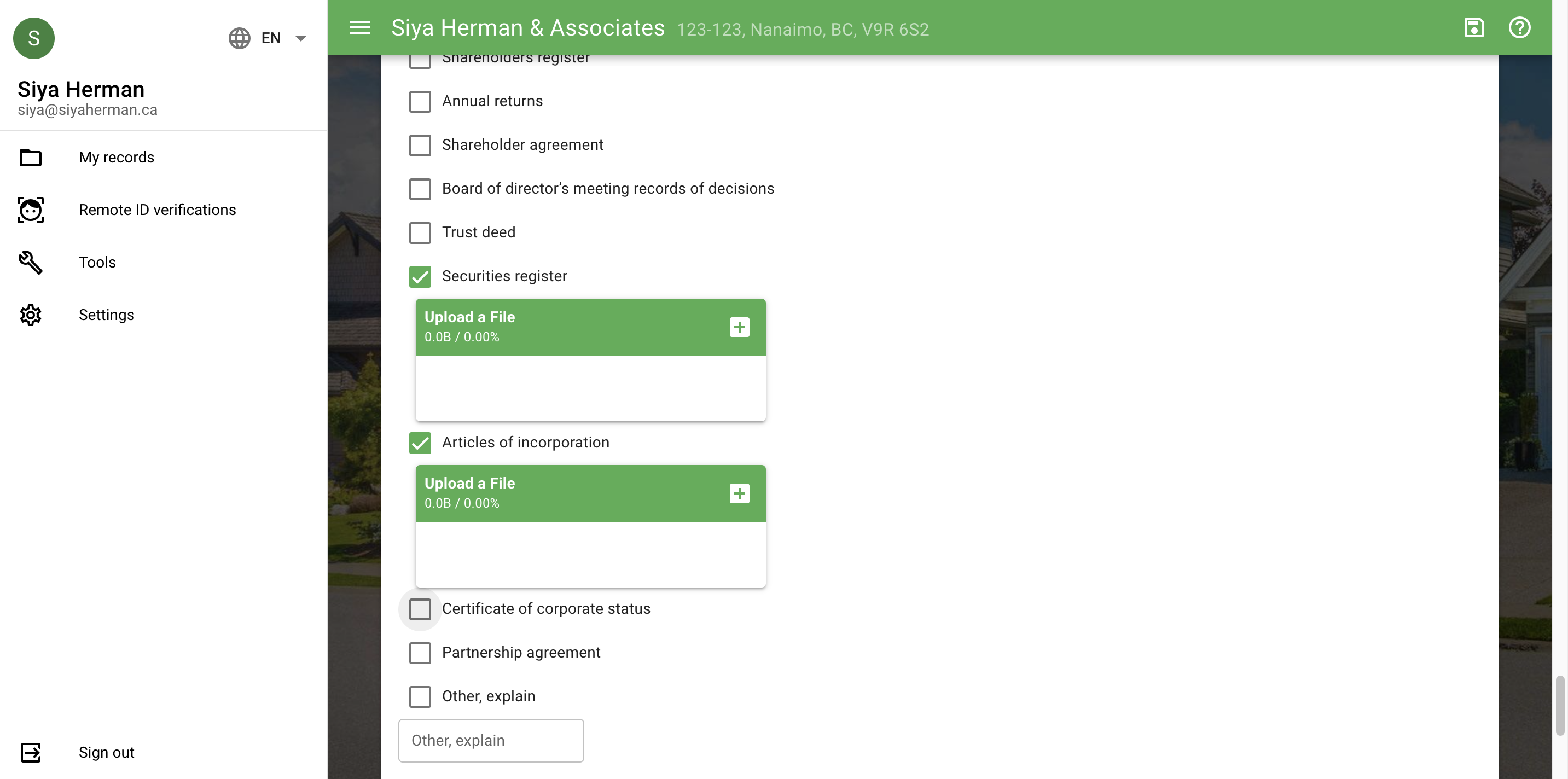Open the help question mark icon
This screenshot has height=779, width=1568.
[x=1519, y=27]
